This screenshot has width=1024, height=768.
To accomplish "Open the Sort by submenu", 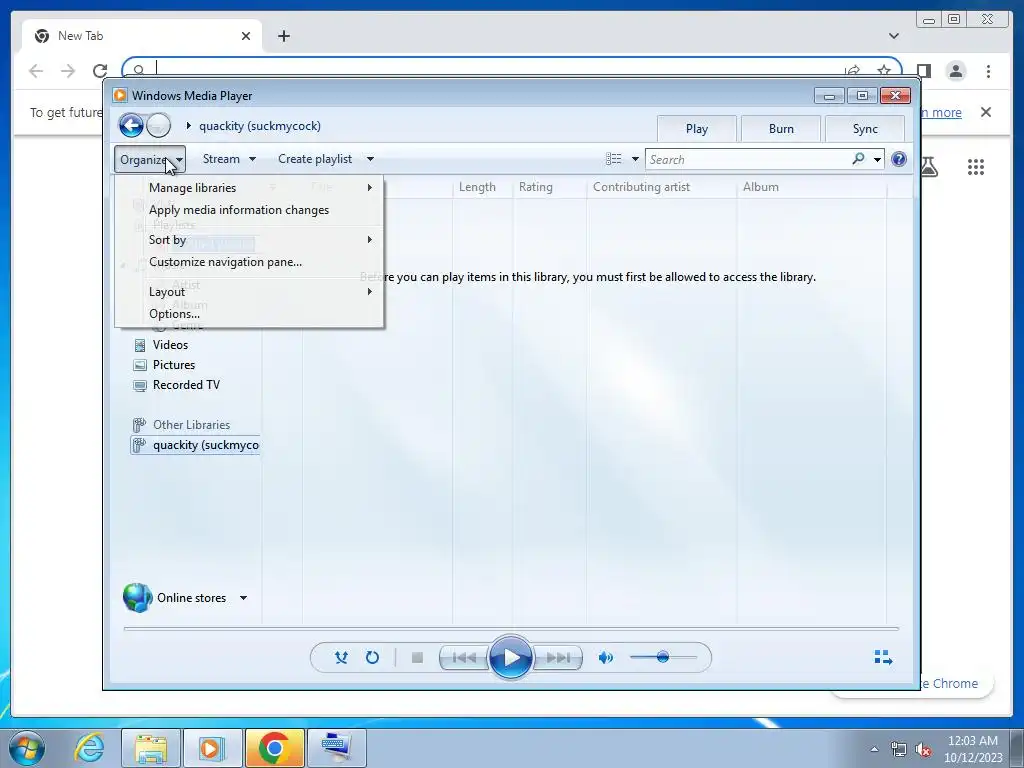I will tap(249, 240).
